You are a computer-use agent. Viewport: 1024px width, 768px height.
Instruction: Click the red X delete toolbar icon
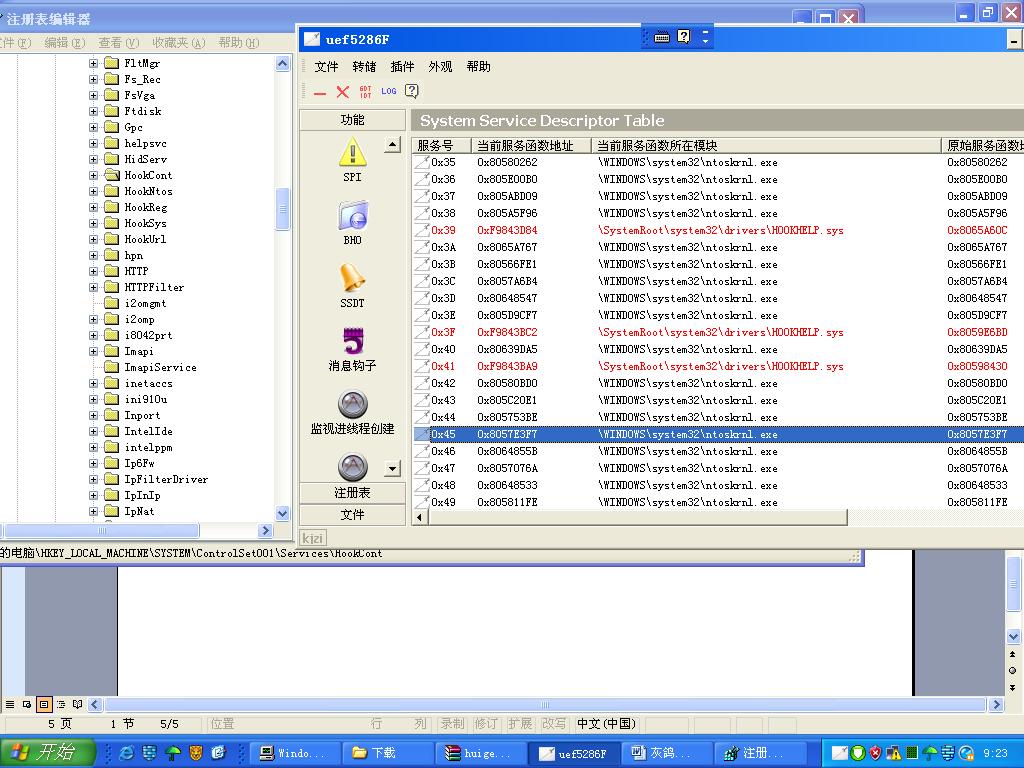click(x=342, y=92)
